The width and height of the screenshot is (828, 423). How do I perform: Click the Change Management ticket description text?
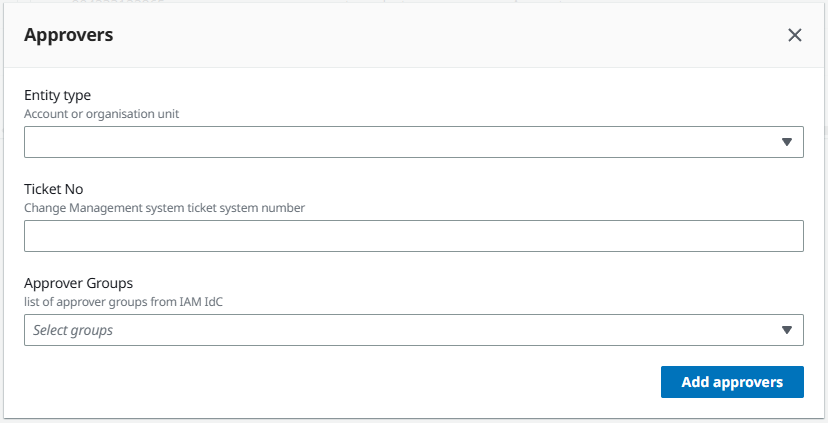(164, 208)
